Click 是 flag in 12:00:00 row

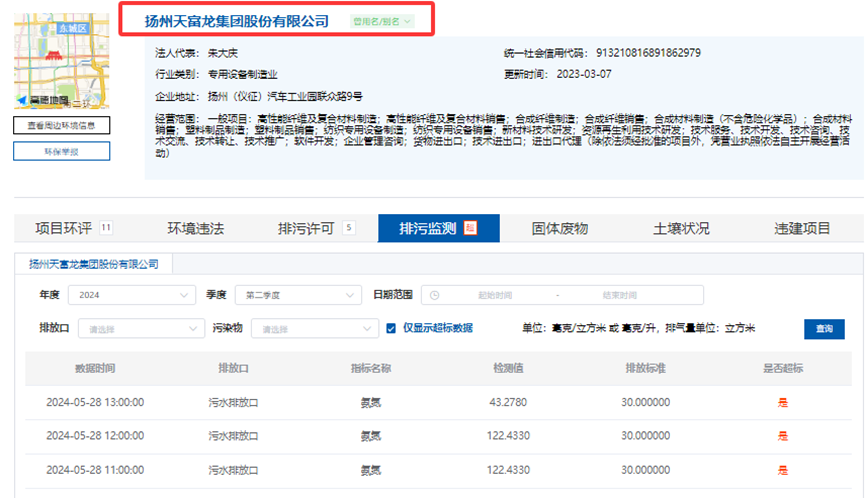(x=783, y=436)
